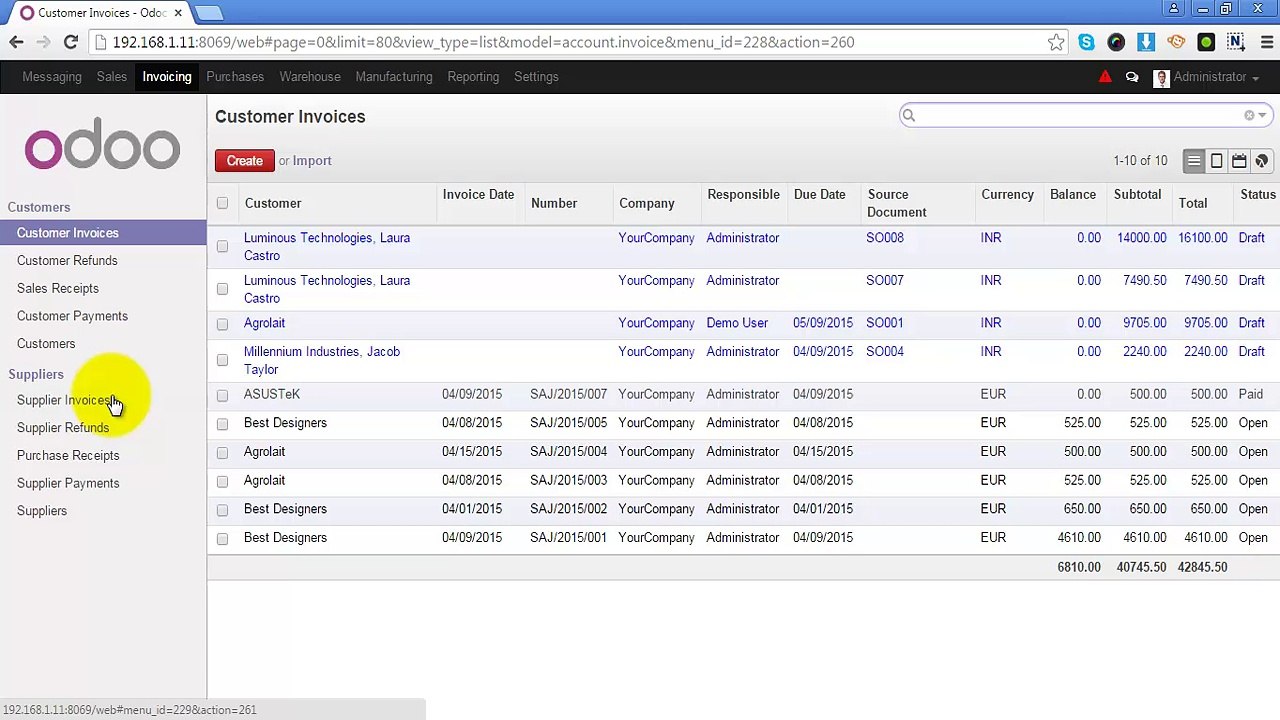Screen dimensions: 1280x720
Task: Open the green dot extension icon
Action: pos(1206,42)
